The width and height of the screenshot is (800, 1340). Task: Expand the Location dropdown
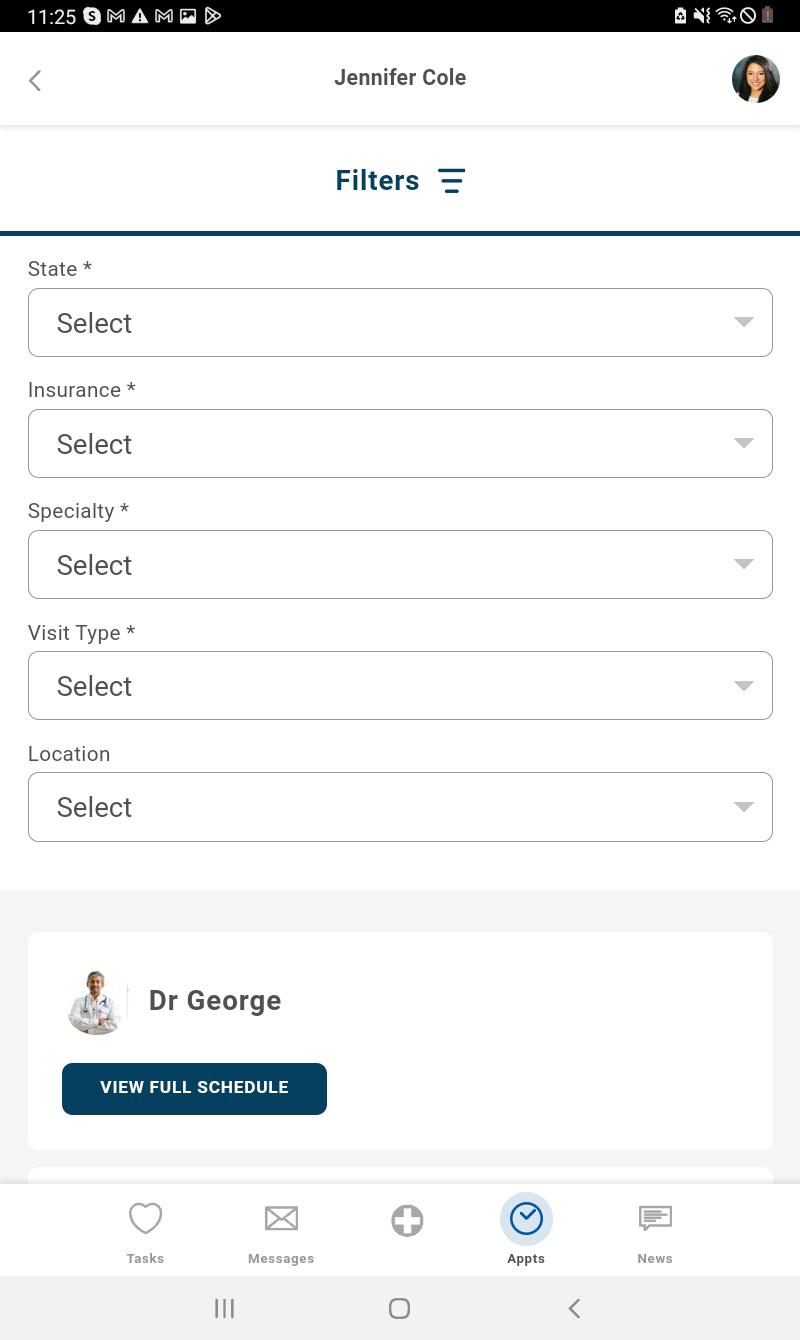click(400, 806)
